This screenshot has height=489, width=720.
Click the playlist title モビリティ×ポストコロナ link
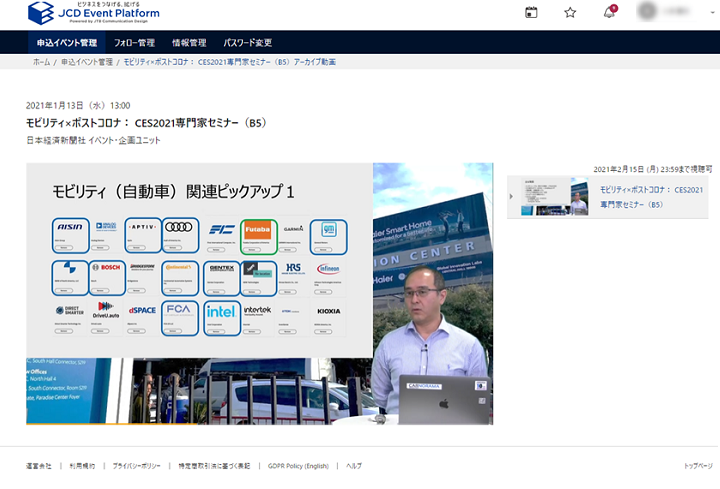click(x=651, y=197)
